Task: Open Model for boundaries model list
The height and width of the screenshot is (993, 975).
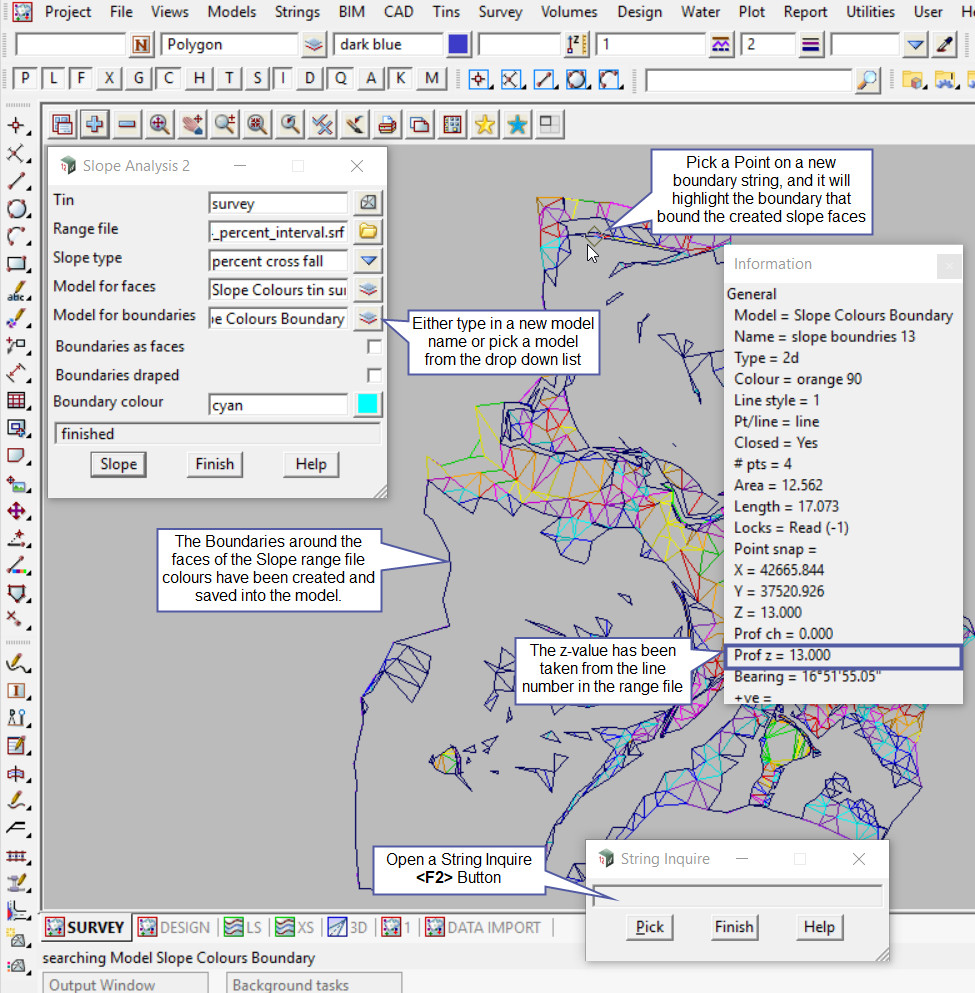Action: pos(369,319)
